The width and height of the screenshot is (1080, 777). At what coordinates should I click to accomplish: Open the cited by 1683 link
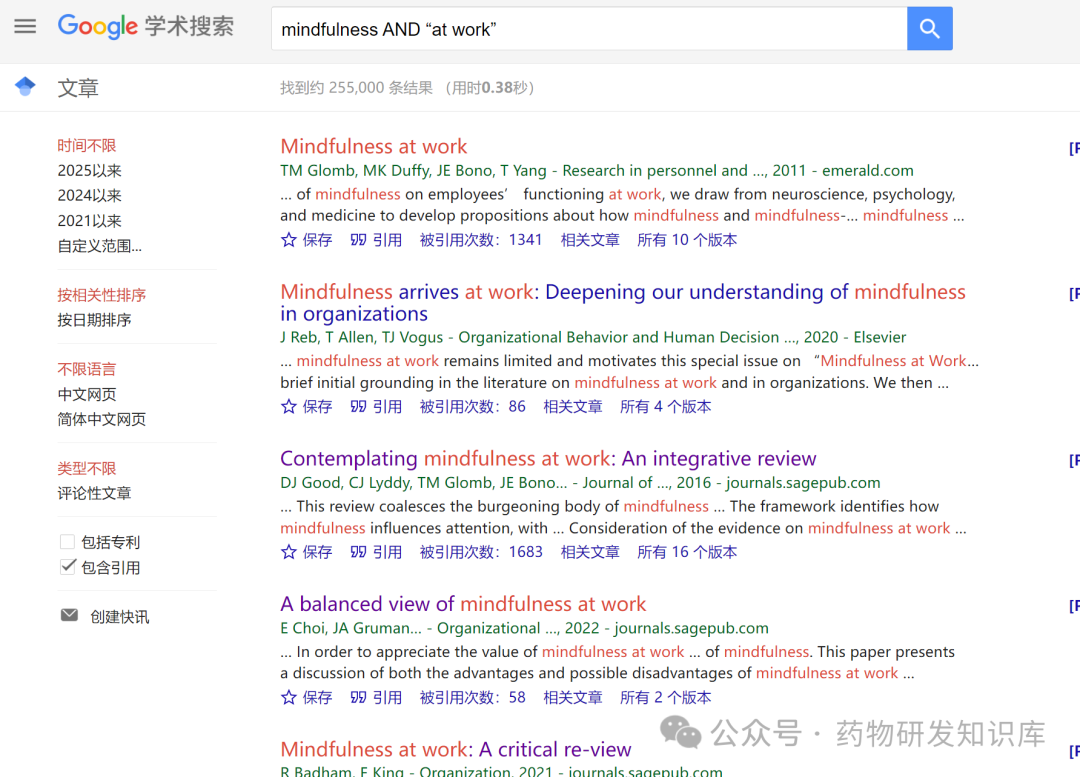(481, 552)
